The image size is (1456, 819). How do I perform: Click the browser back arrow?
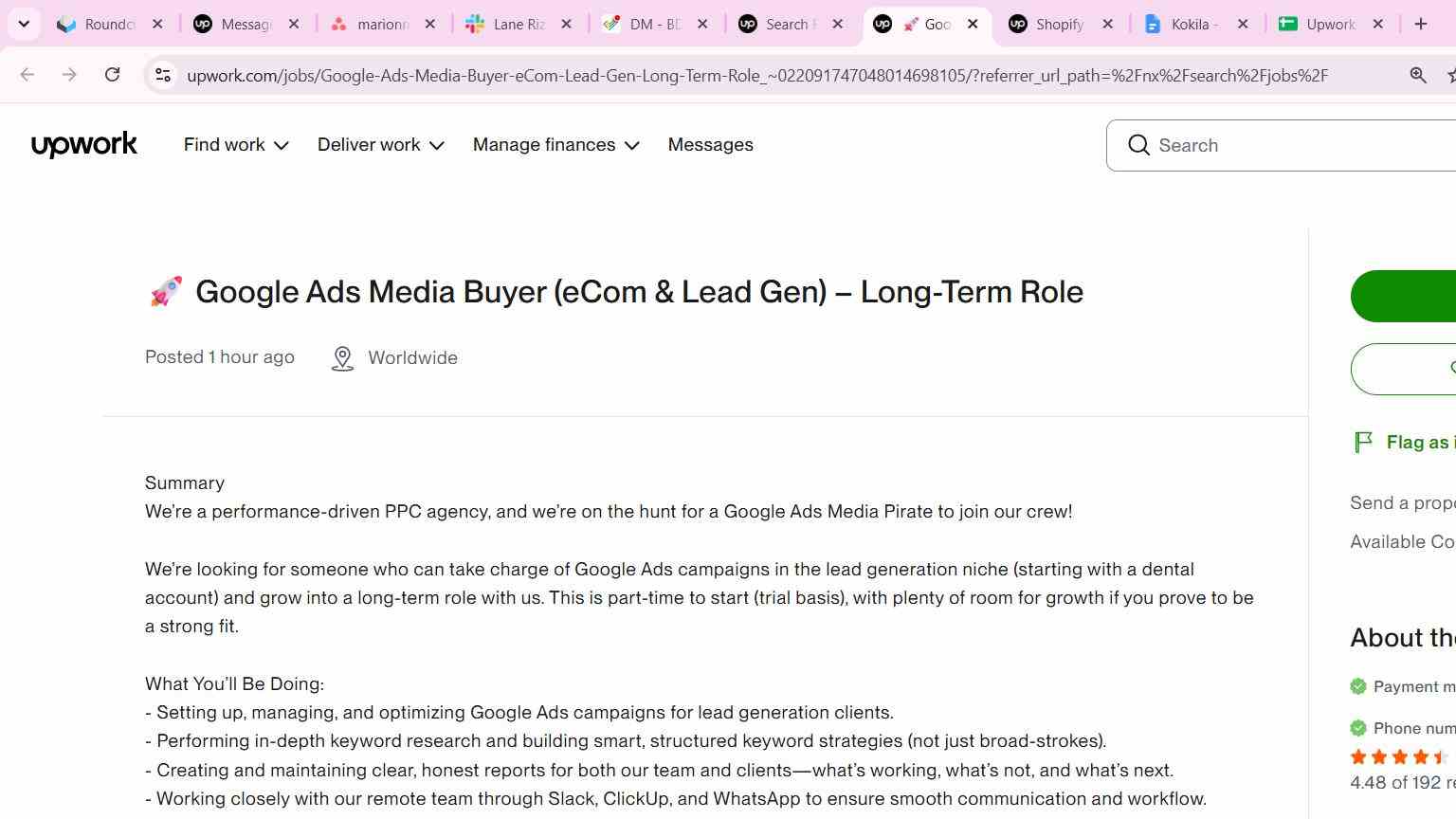pyautogui.click(x=27, y=75)
